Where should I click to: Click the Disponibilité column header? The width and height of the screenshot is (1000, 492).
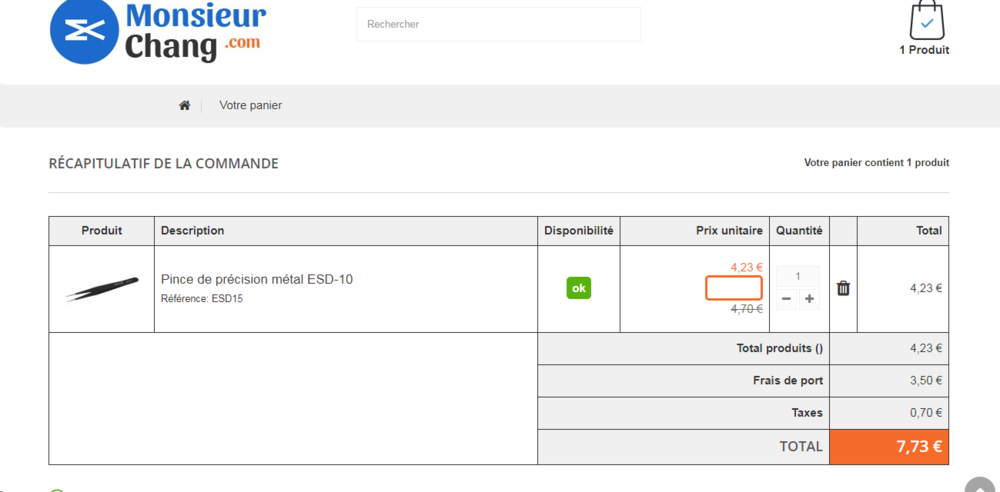pos(578,231)
